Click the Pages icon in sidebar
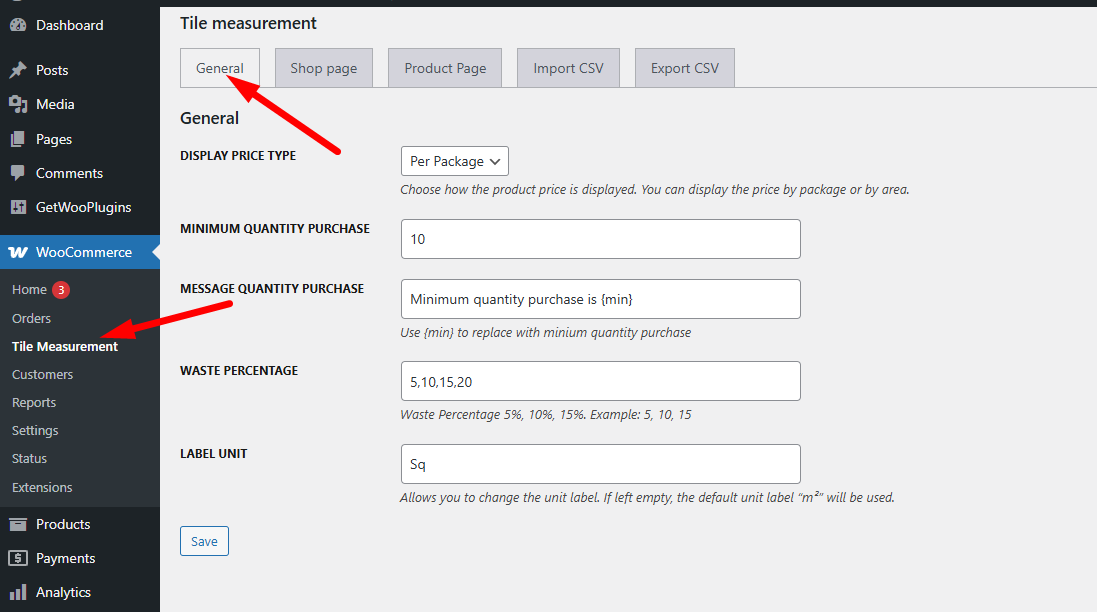The width and height of the screenshot is (1097, 612). pyautogui.click(x=18, y=139)
